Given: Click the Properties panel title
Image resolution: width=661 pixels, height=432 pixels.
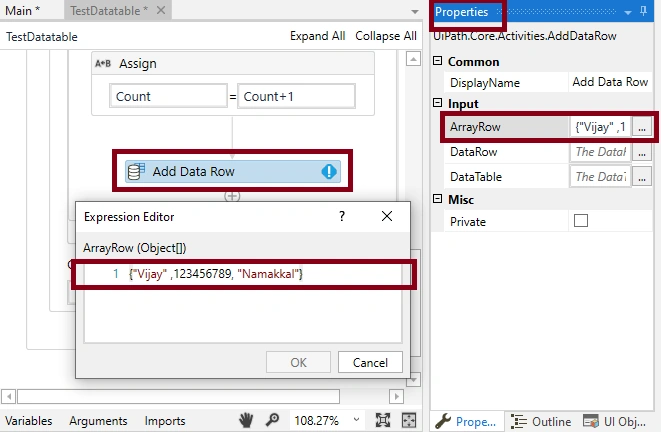Looking at the screenshot, I should pyautogui.click(x=462, y=12).
